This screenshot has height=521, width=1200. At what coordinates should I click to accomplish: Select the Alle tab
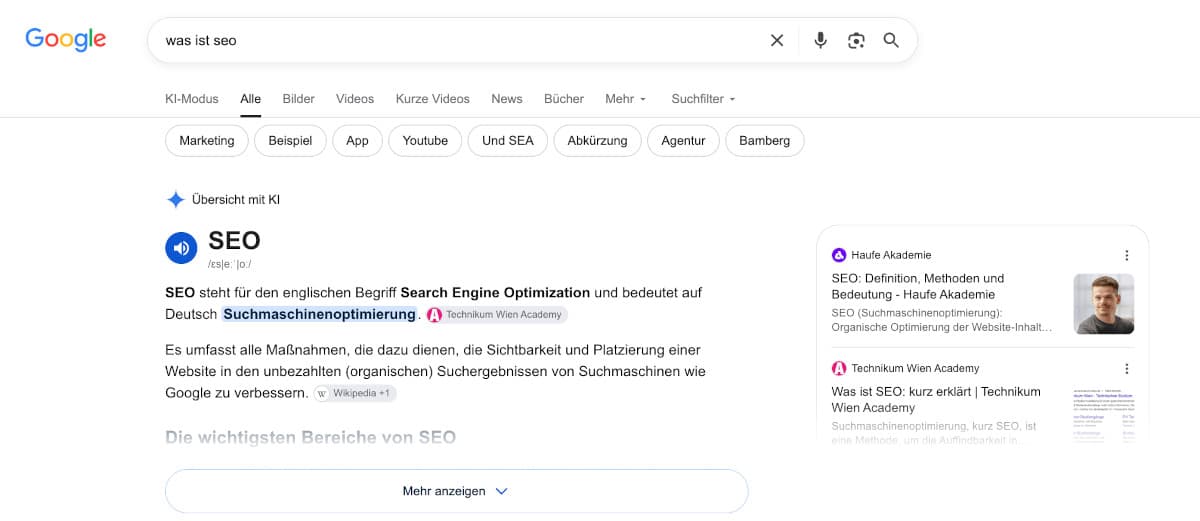pyautogui.click(x=251, y=99)
